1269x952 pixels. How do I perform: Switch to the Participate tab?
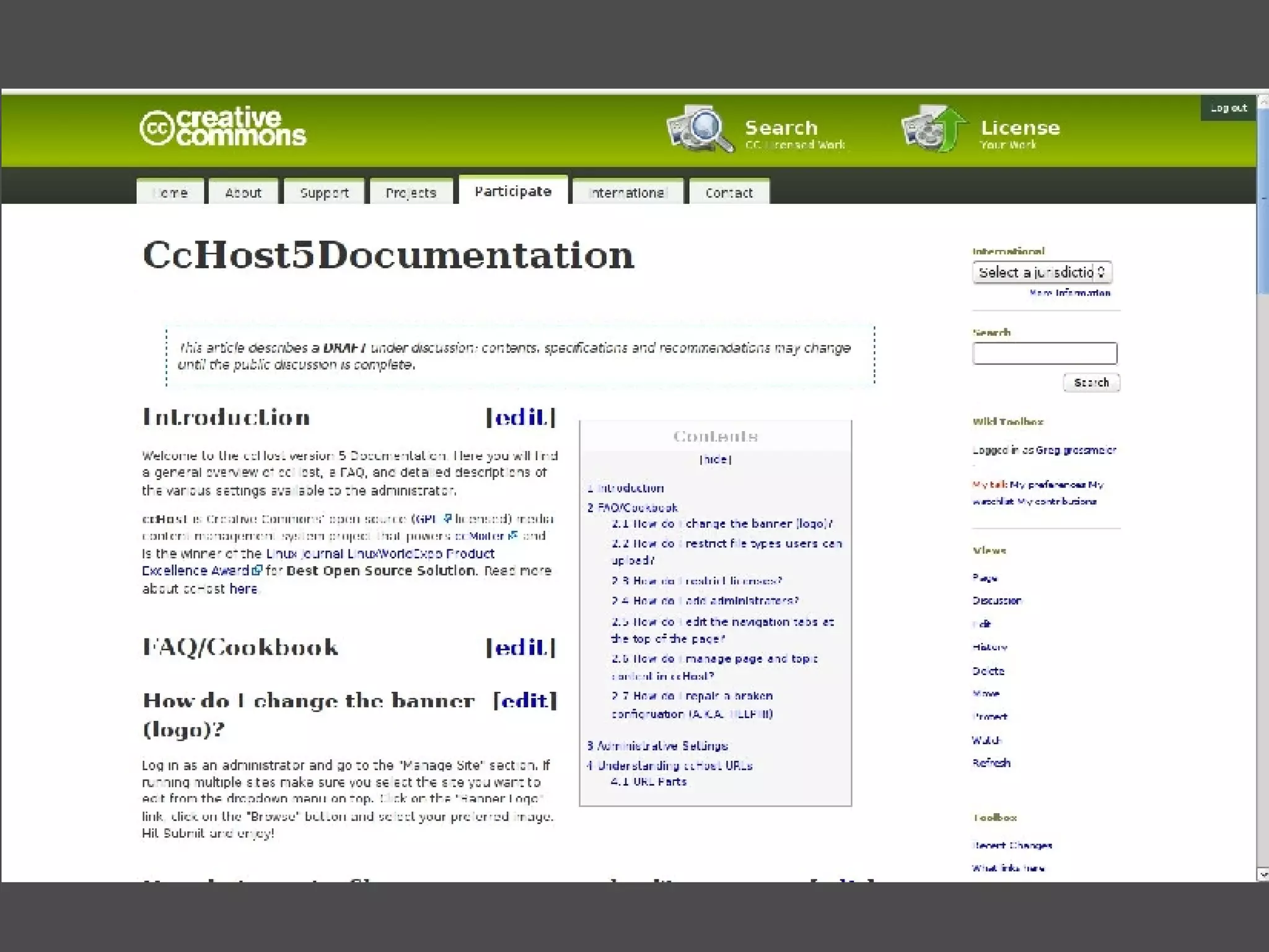tap(513, 191)
